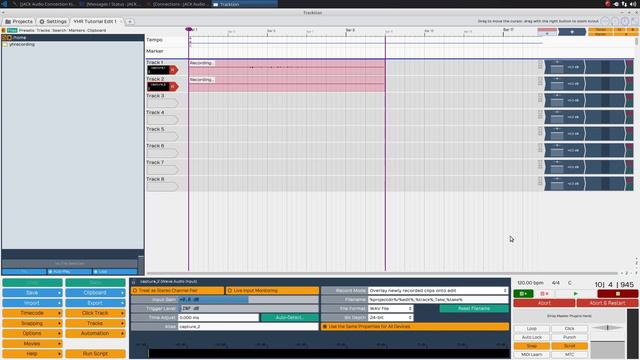The width and height of the screenshot is (640, 360).
Task: Select Track 5 volume/pan plugin
Action: point(565,134)
